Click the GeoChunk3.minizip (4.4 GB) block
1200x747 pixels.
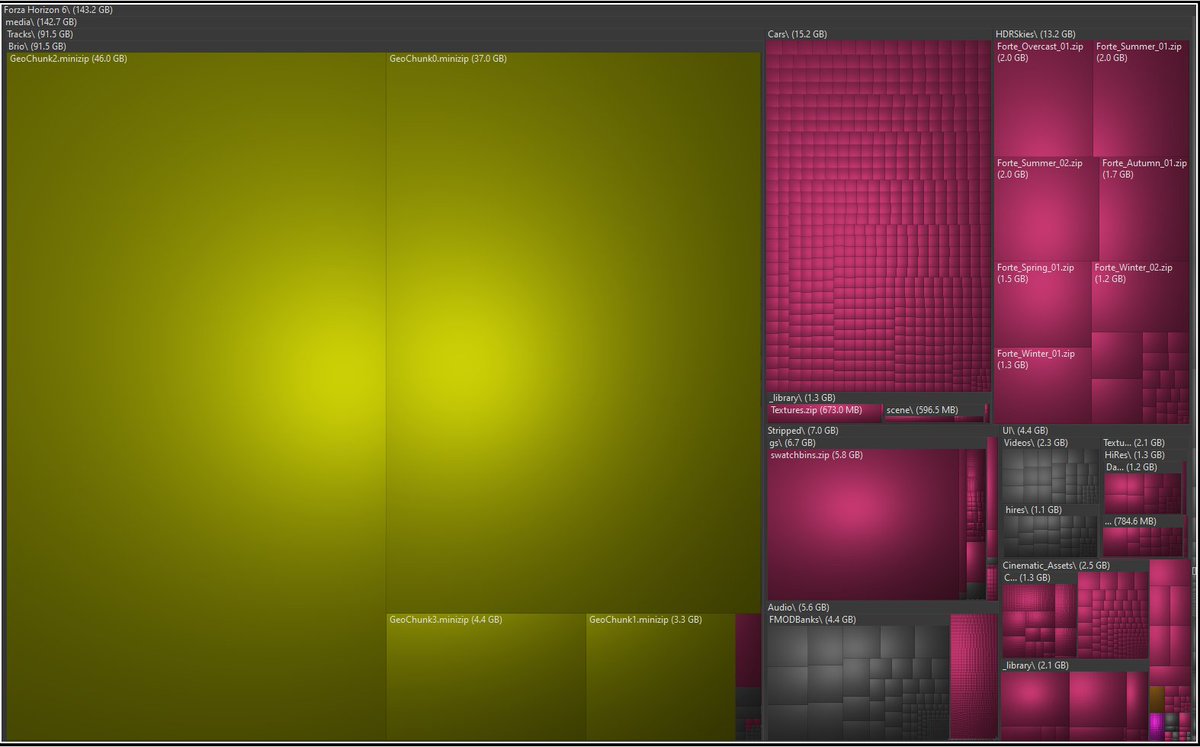click(x=486, y=677)
